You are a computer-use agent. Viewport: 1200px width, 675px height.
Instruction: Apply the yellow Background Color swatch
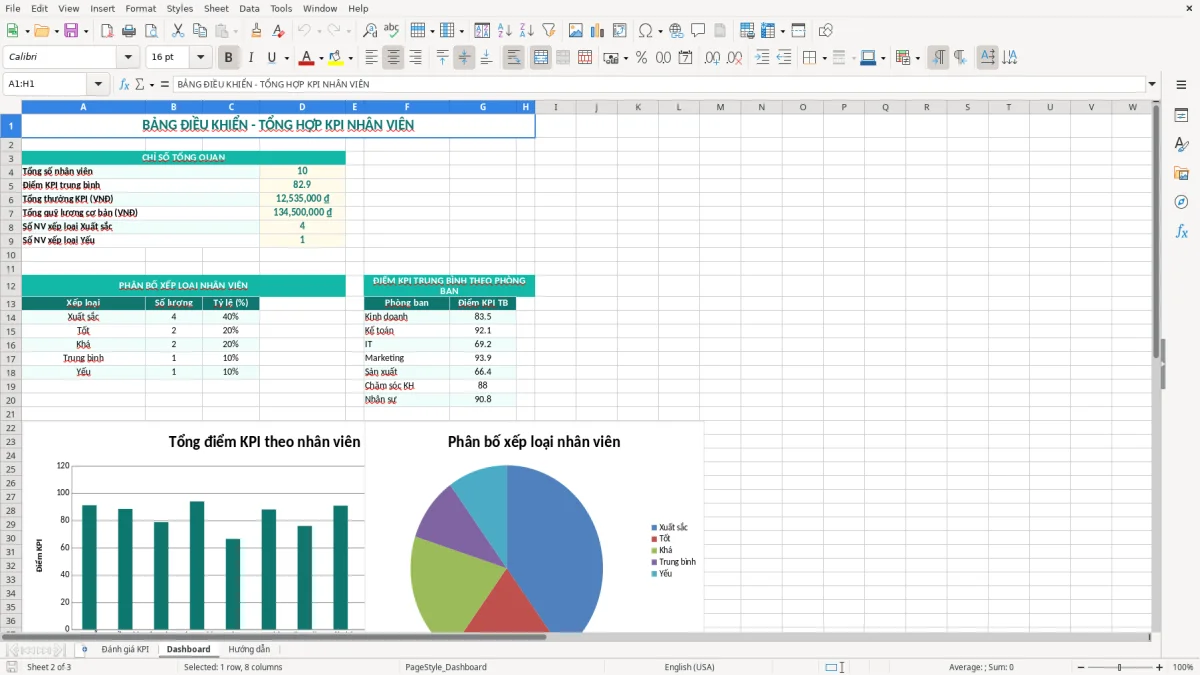pyautogui.click(x=336, y=58)
